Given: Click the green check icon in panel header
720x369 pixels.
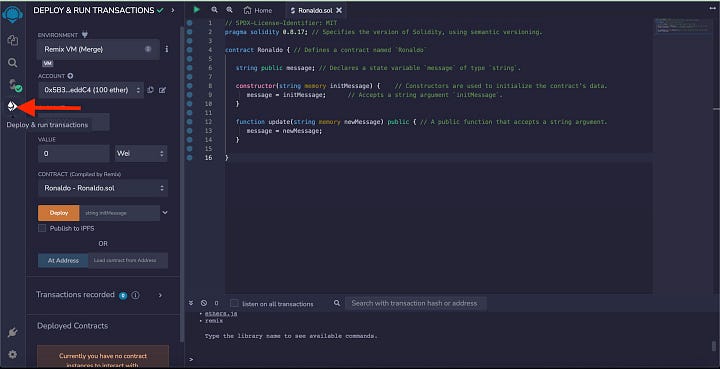Looking at the screenshot, I should coord(160,10).
